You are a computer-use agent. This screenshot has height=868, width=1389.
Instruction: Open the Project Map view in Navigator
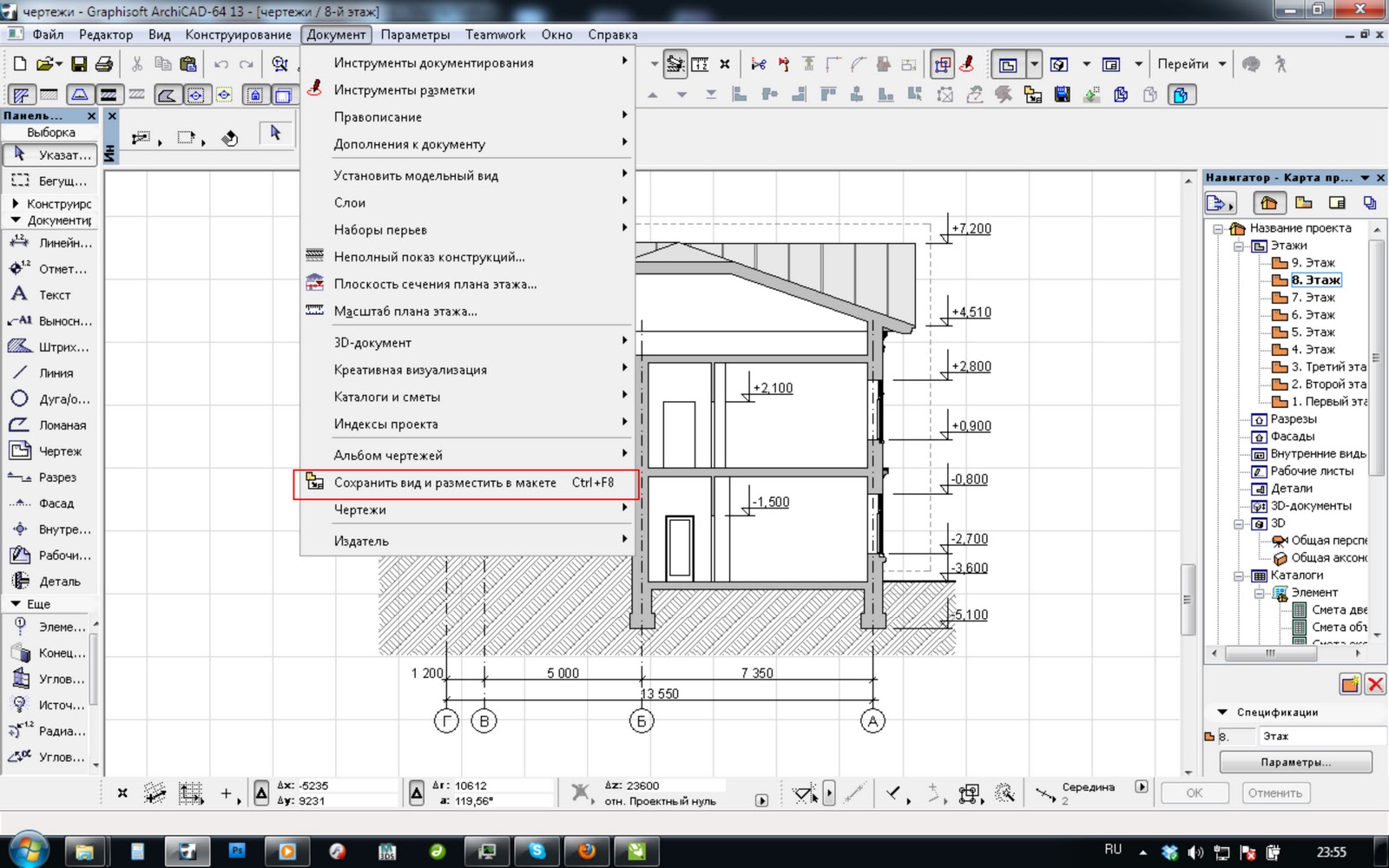pos(1269,202)
